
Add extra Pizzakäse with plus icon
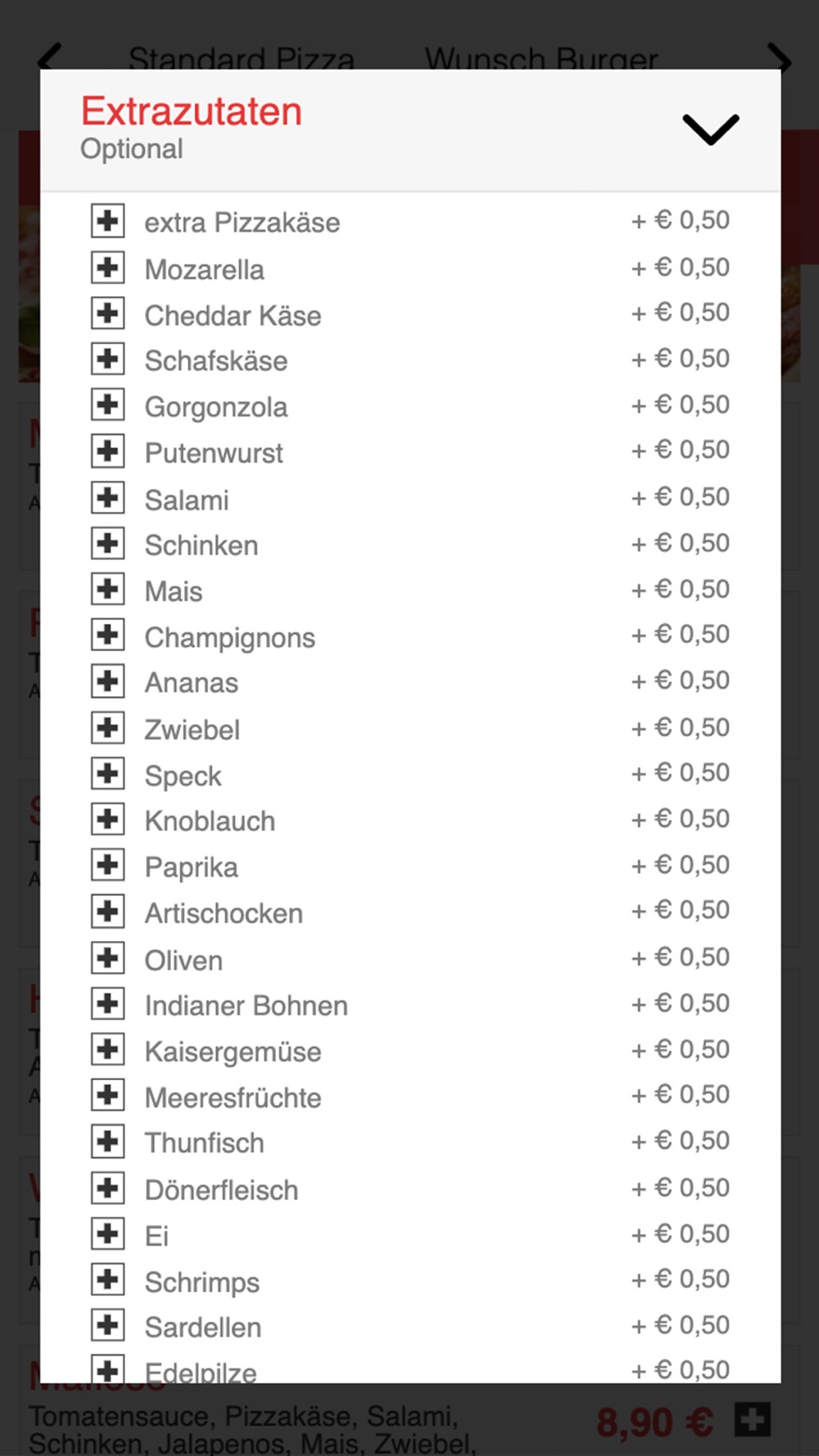(107, 221)
